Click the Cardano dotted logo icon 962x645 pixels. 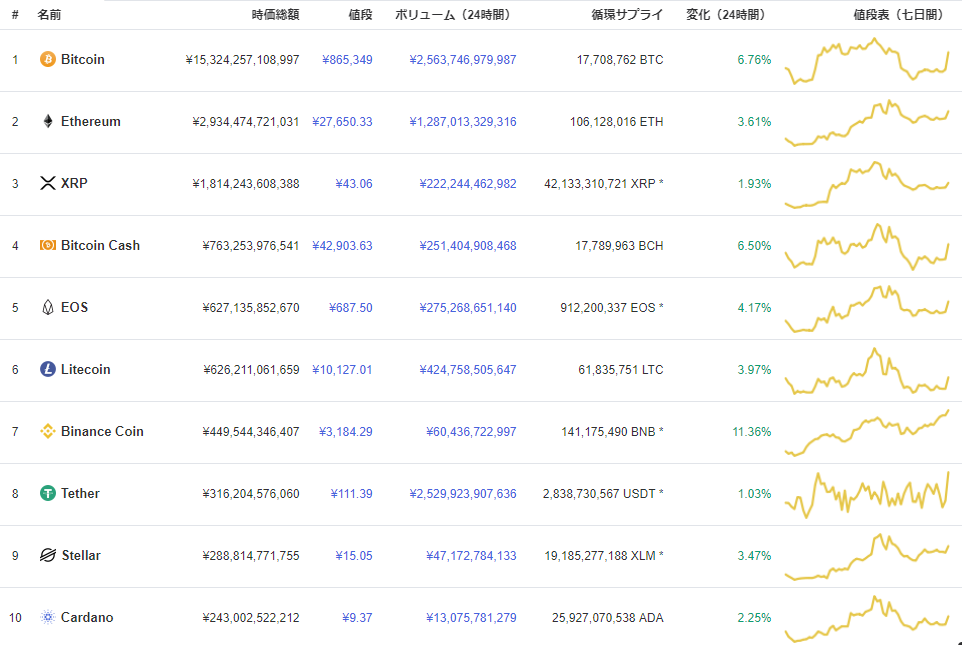coord(47,617)
